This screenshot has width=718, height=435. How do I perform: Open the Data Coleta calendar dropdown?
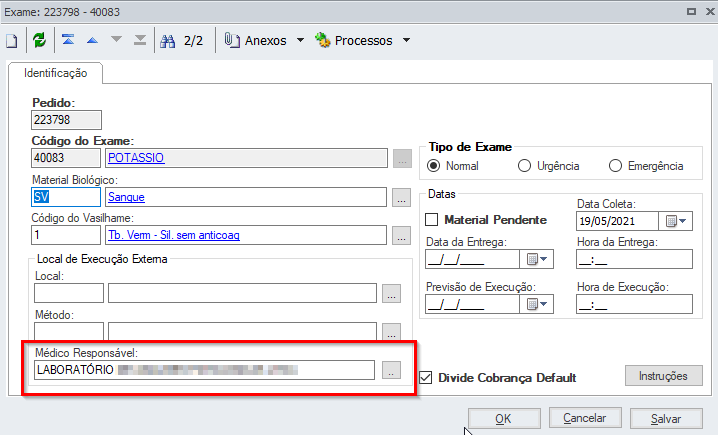(x=676, y=221)
